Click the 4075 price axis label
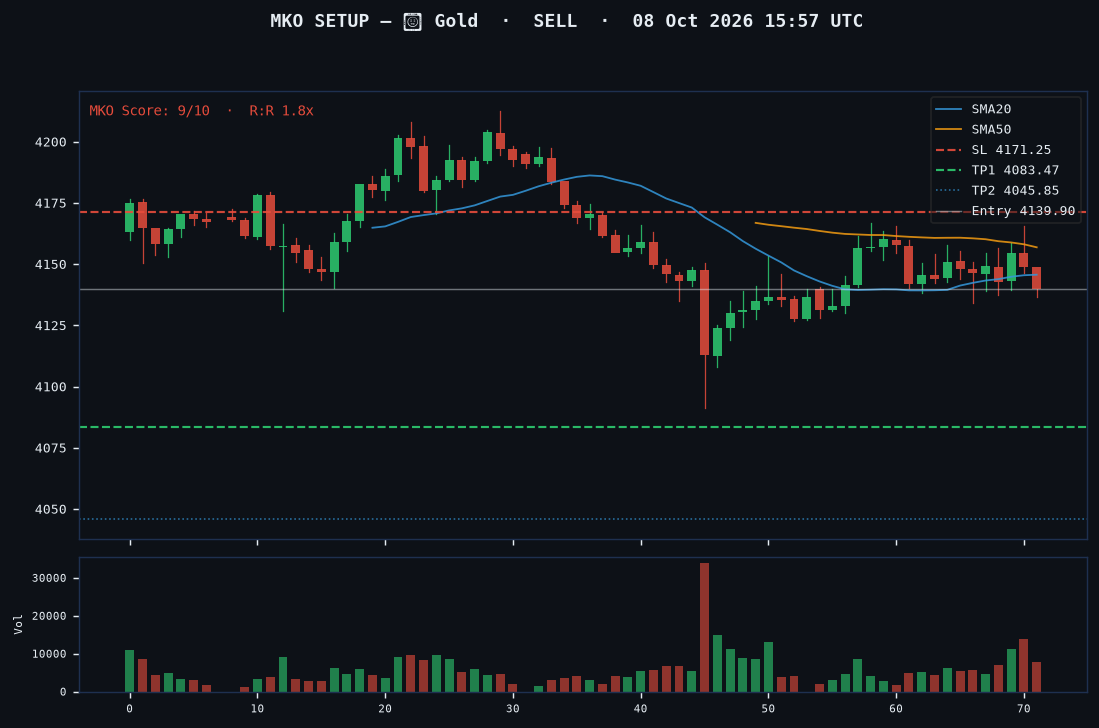Viewport: 1099px width, 728px height. pos(50,448)
